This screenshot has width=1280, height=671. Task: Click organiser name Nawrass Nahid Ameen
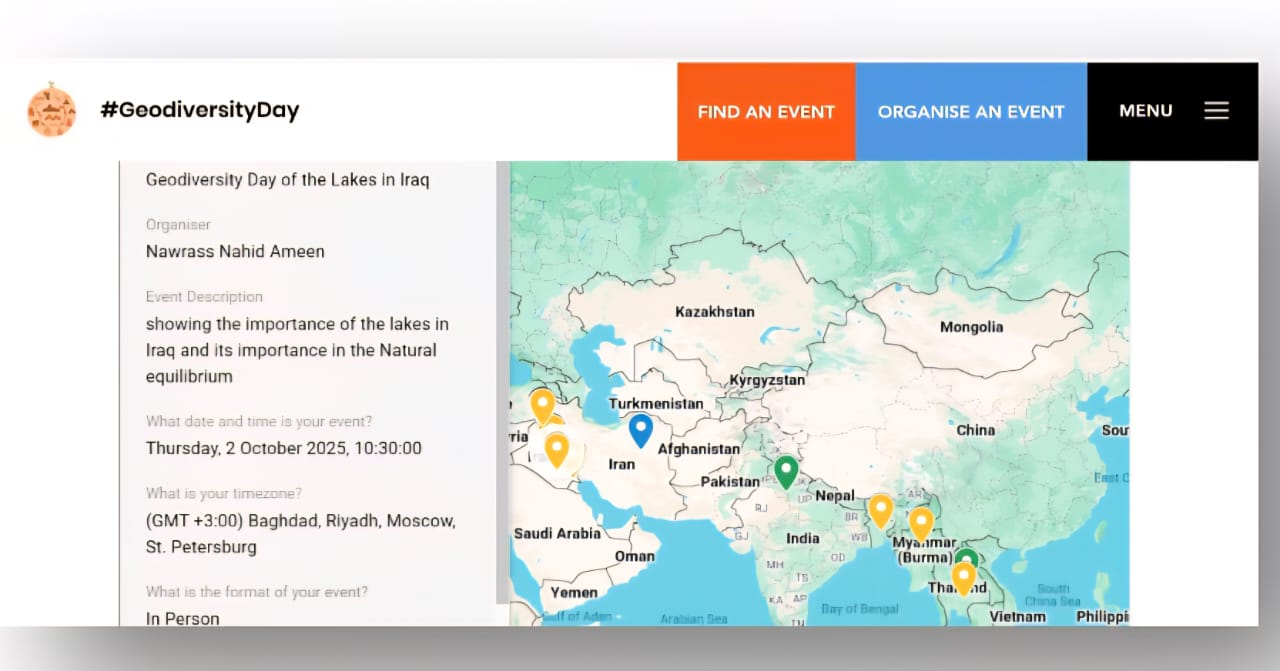235,251
